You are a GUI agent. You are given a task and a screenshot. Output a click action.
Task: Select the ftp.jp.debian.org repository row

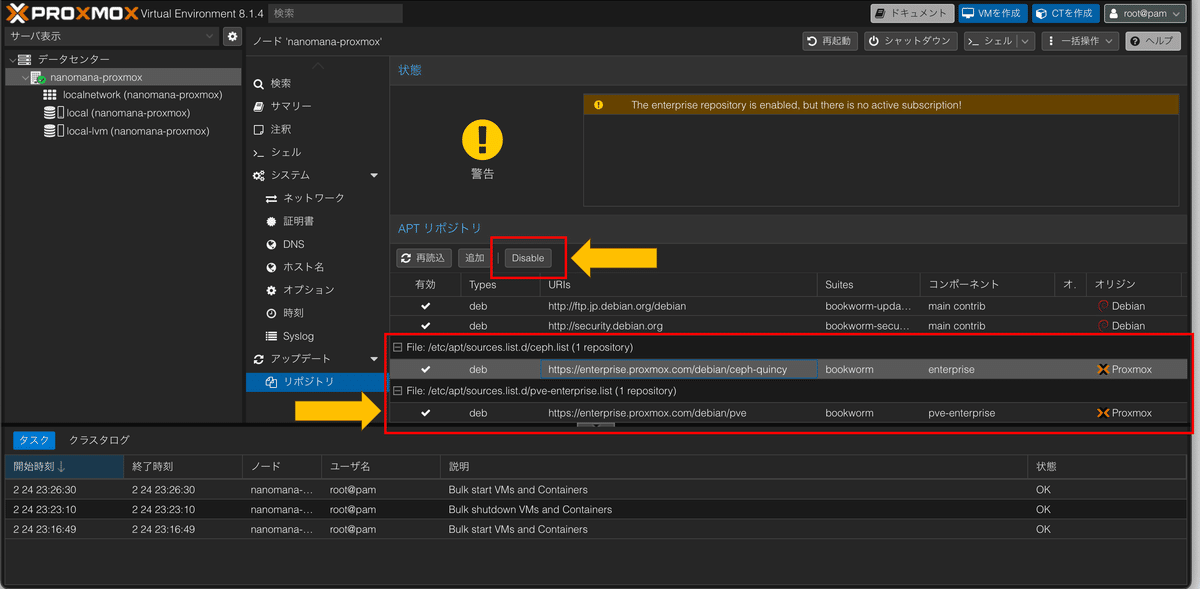790,306
